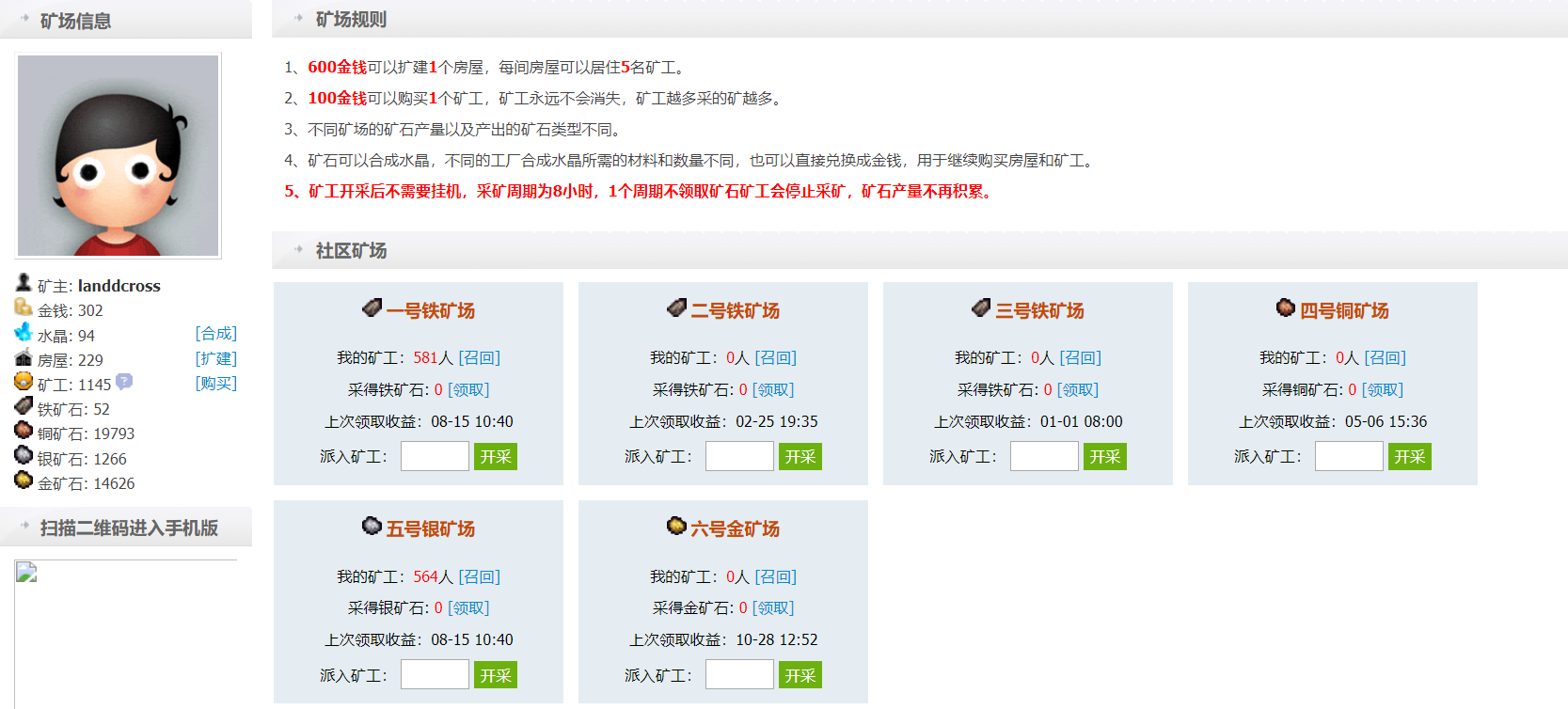Click the arrow icon beside 社区矿场 header
This screenshot has width=1568, height=709.
[299, 249]
